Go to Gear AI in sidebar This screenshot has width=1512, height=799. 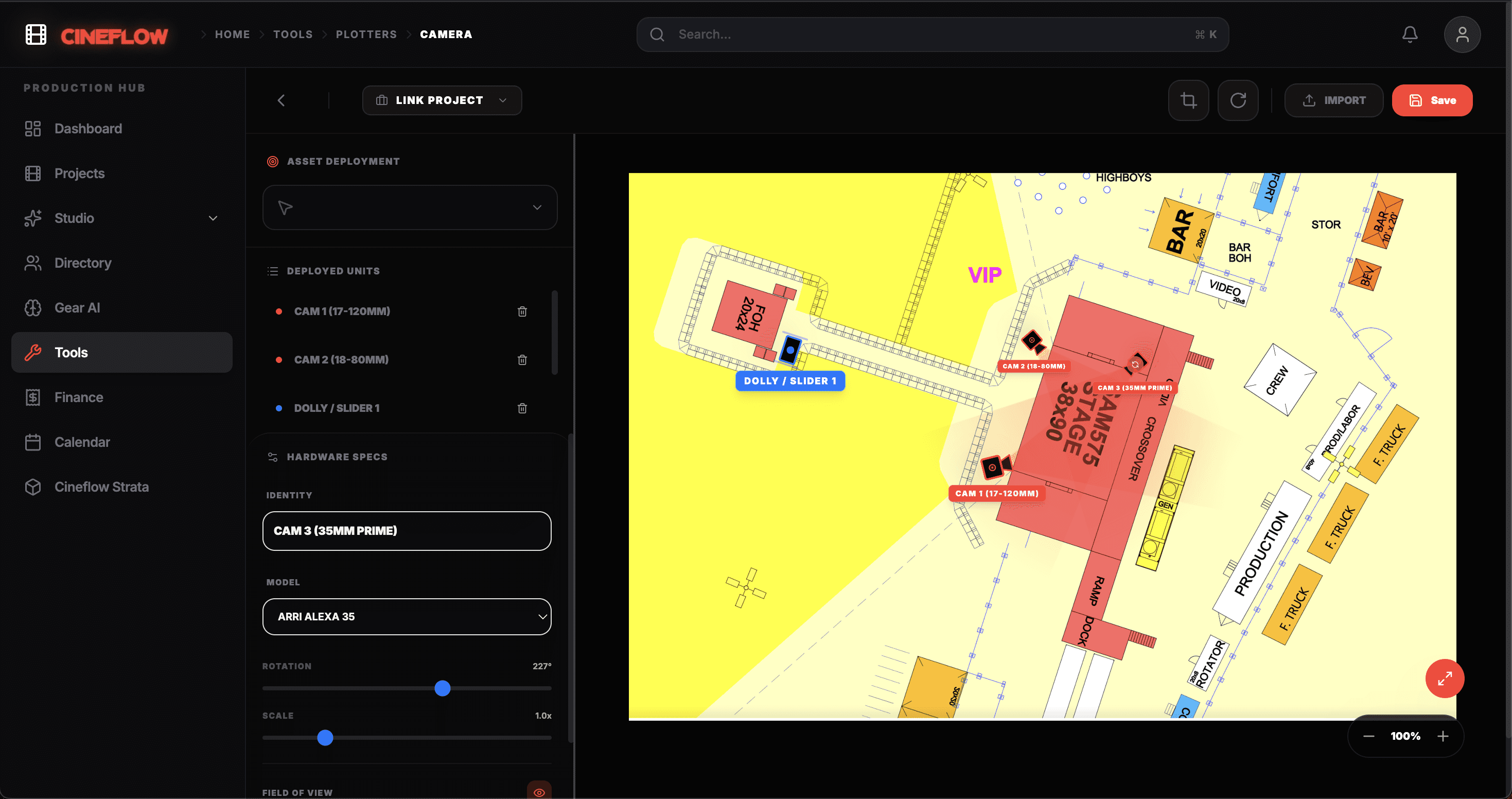(x=77, y=308)
